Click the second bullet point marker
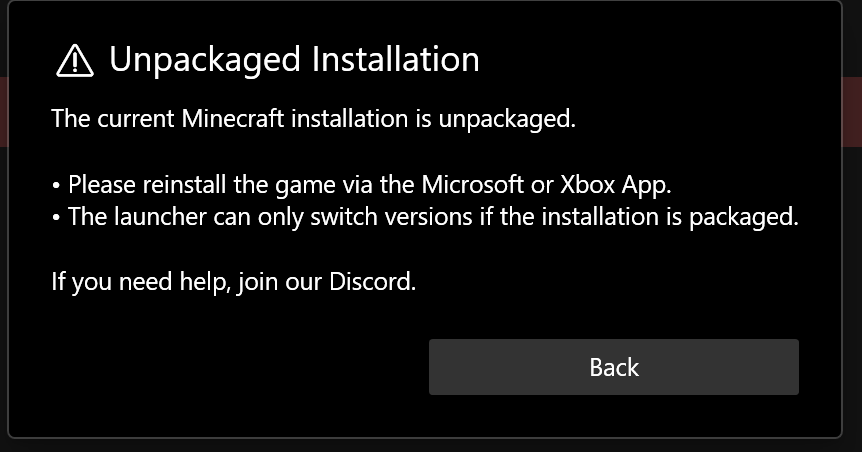The height and width of the screenshot is (452, 862). pyautogui.click(x=57, y=218)
